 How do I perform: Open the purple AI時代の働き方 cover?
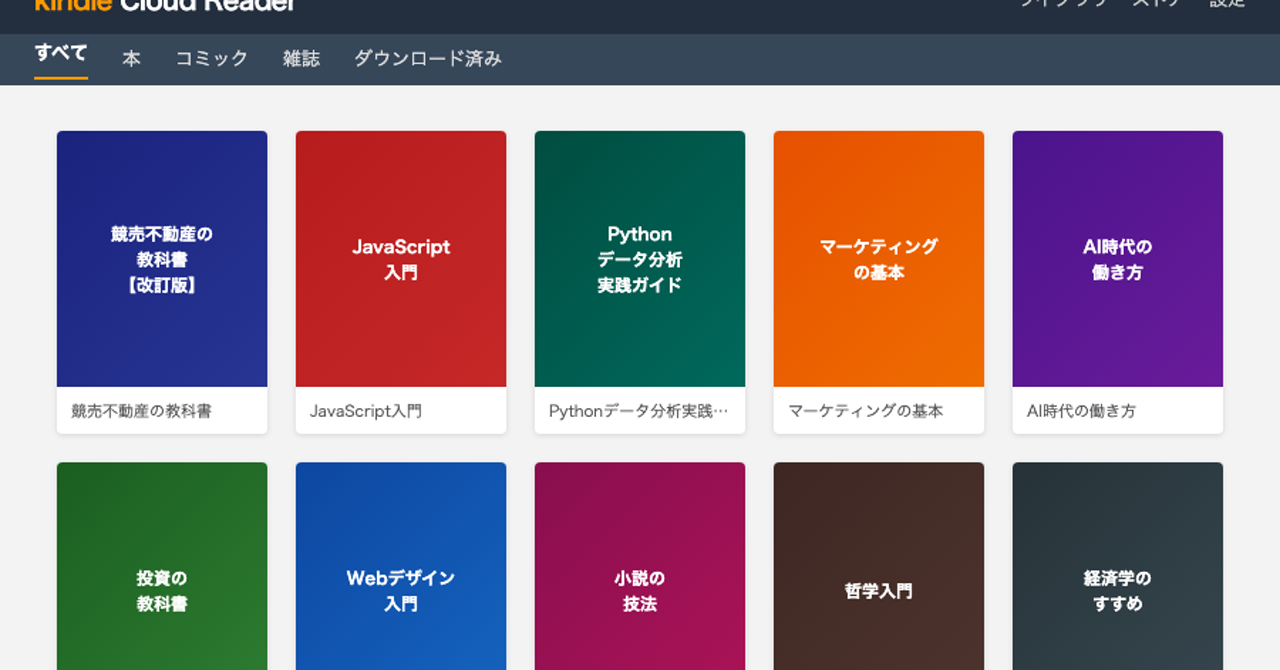click(x=1118, y=259)
